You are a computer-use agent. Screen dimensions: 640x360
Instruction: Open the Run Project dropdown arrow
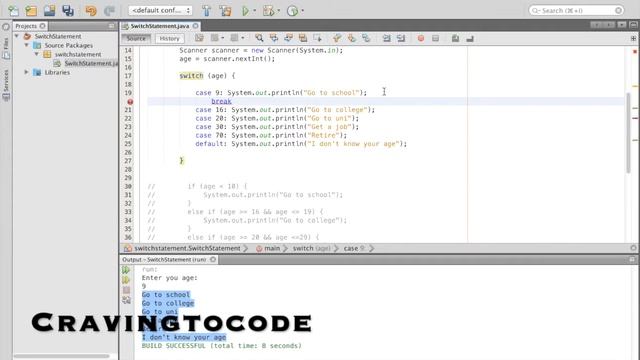tap(255, 11)
